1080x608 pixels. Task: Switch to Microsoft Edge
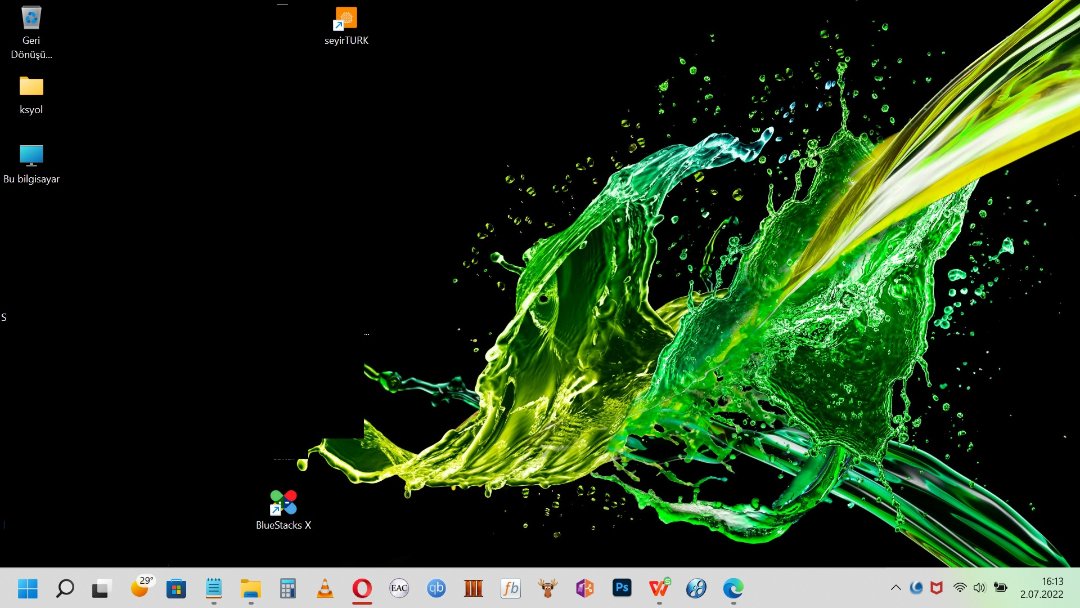[733, 588]
